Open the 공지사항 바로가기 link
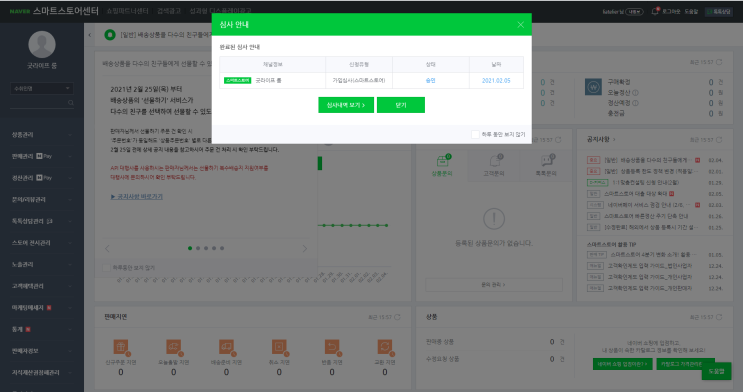The image size is (743, 392). tap(136, 197)
